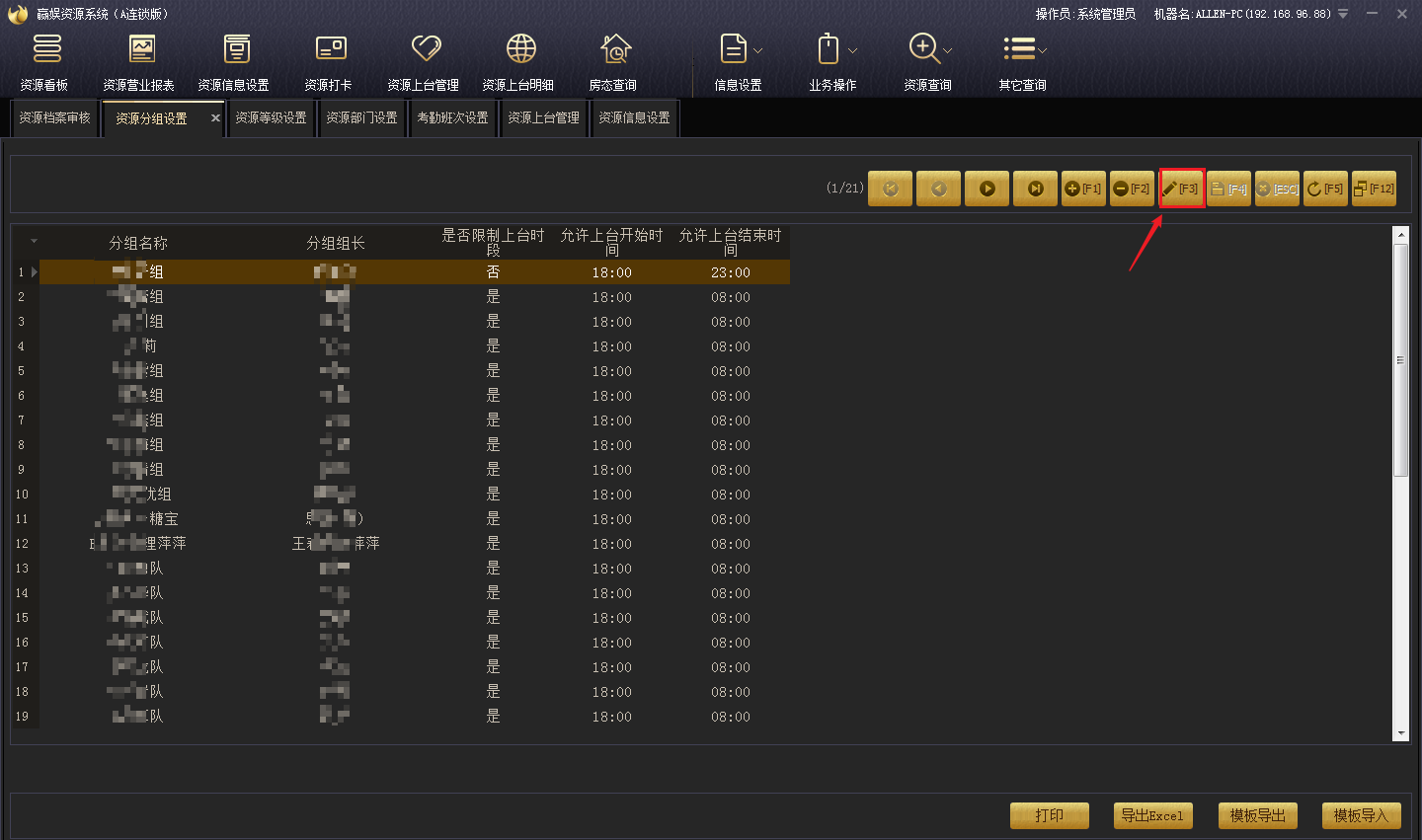Open 资源上台明细 globe icon
The image size is (1422, 840).
tap(519, 61)
